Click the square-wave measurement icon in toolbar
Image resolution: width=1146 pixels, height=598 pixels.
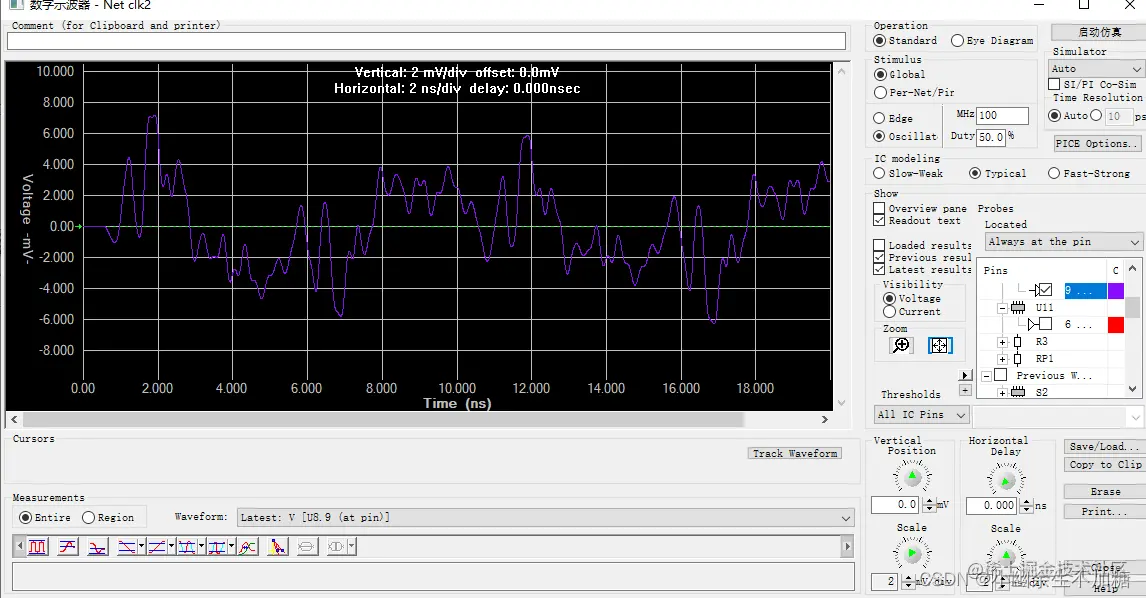click(x=37, y=547)
